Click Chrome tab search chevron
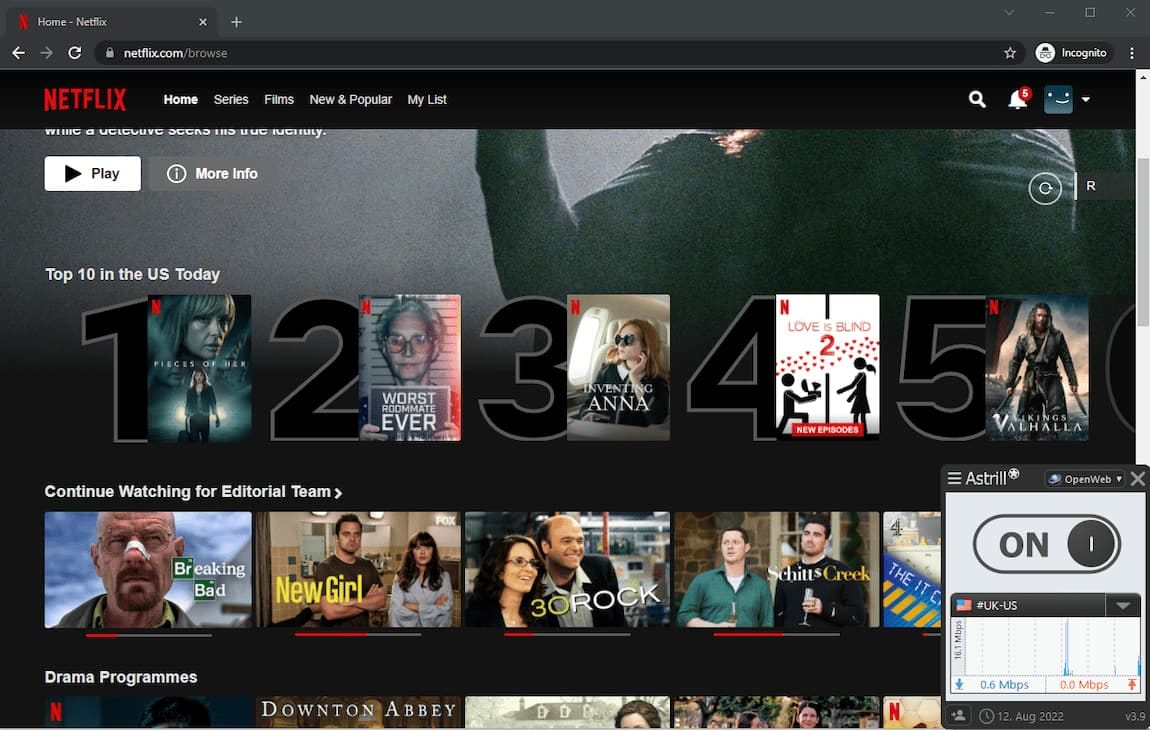The height and width of the screenshot is (730, 1150). pyautogui.click(x=1009, y=12)
